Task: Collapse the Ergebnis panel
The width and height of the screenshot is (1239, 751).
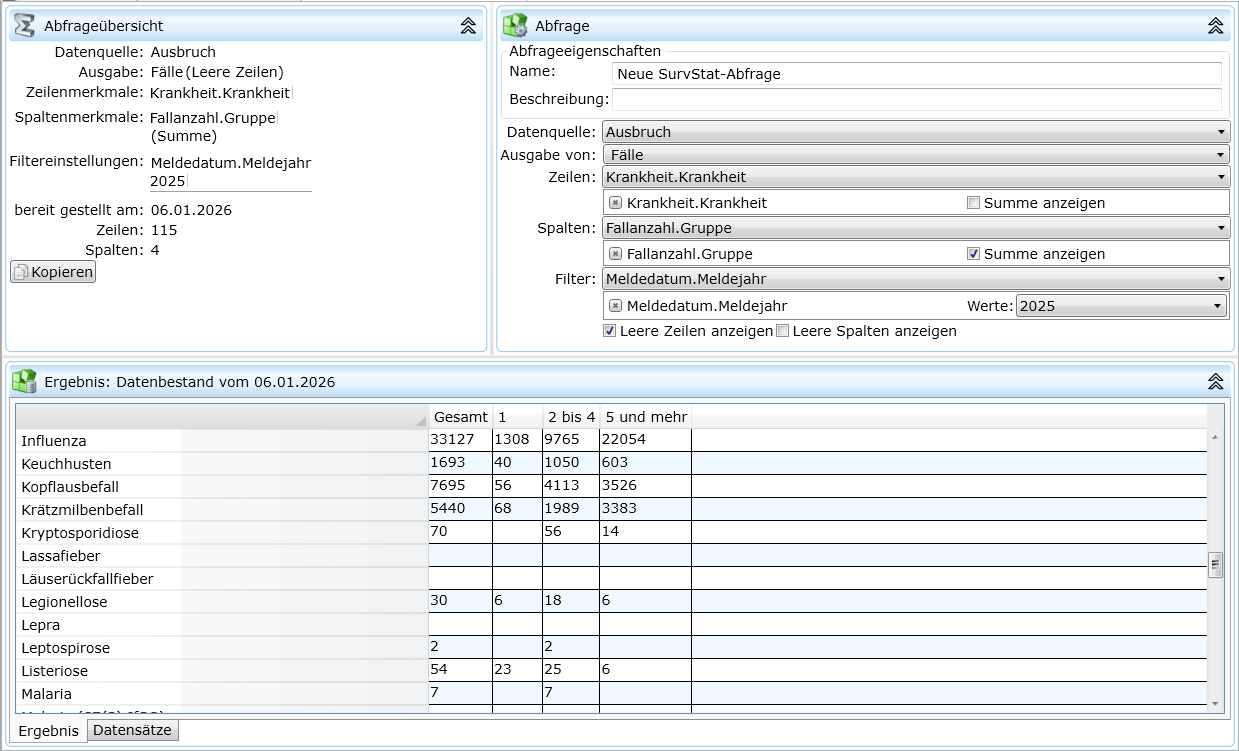Action: tap(1215, 381)
